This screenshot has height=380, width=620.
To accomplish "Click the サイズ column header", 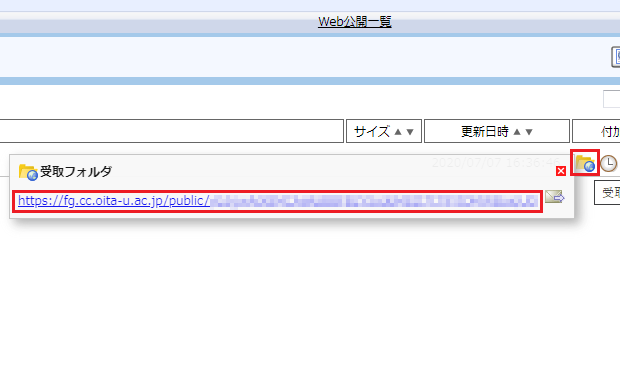I will click(384, 131).
